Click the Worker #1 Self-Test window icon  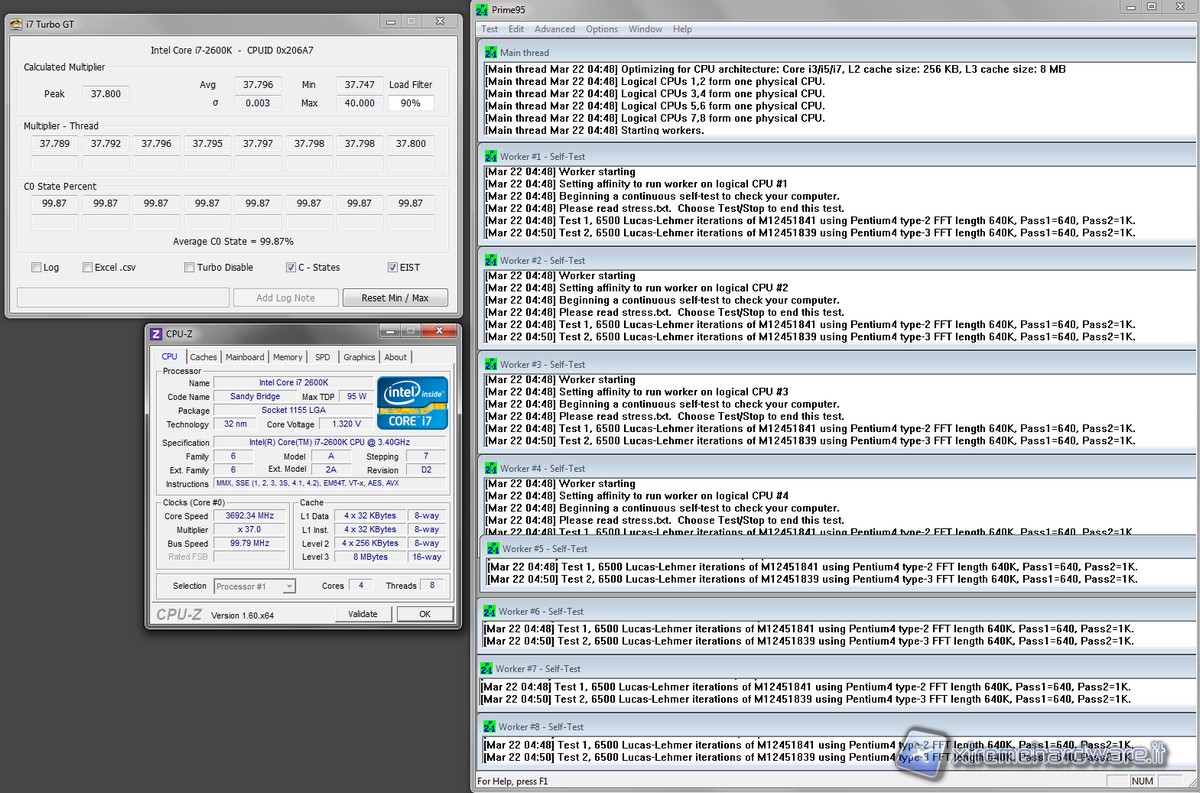coord(490,156)
